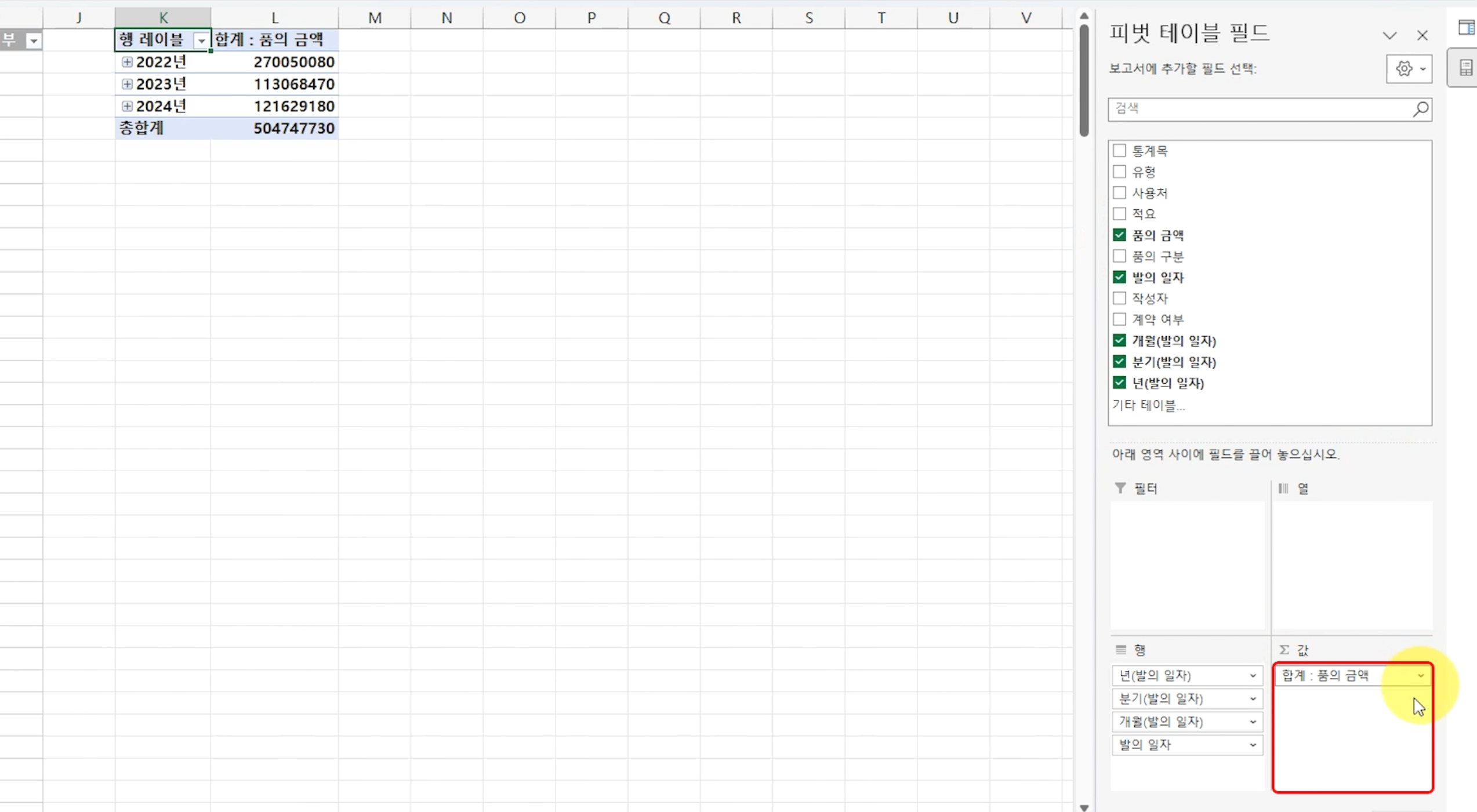Expand the 2022년 row group plus icon
The width and height of the screenshot is (1477, 812).
pyautogui.click(x=127, y=62)
